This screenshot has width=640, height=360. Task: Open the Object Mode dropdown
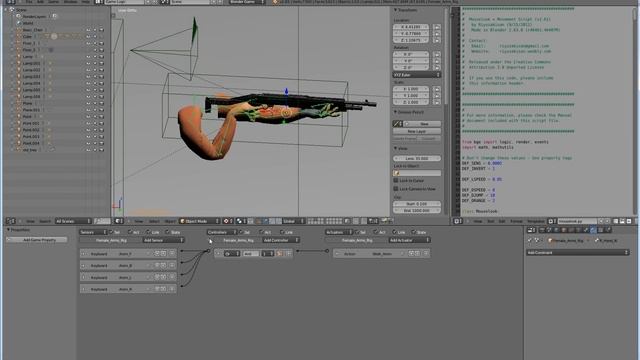click(200, 221)
